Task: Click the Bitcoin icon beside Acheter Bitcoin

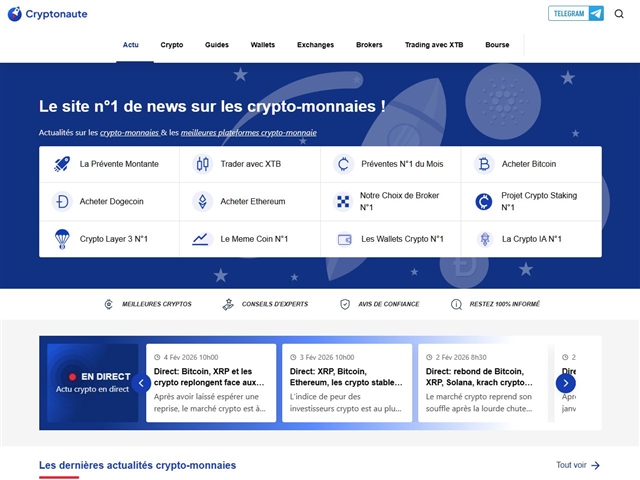Action: coord(484,164)
